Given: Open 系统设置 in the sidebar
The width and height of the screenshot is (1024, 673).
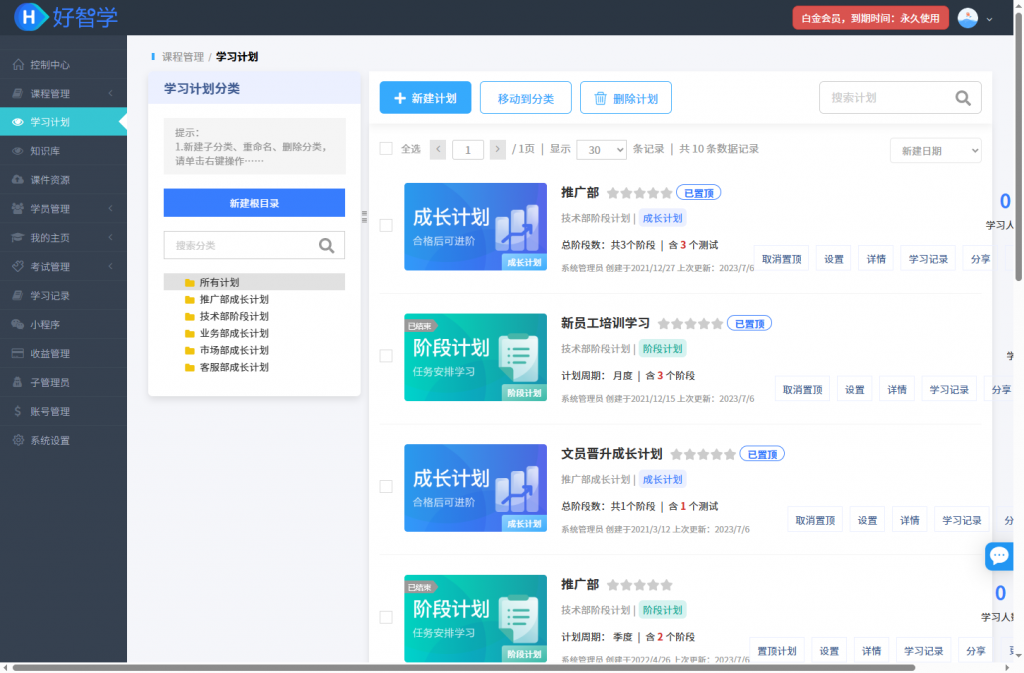Looking at the screenshot, I should (x=63, y=440).
